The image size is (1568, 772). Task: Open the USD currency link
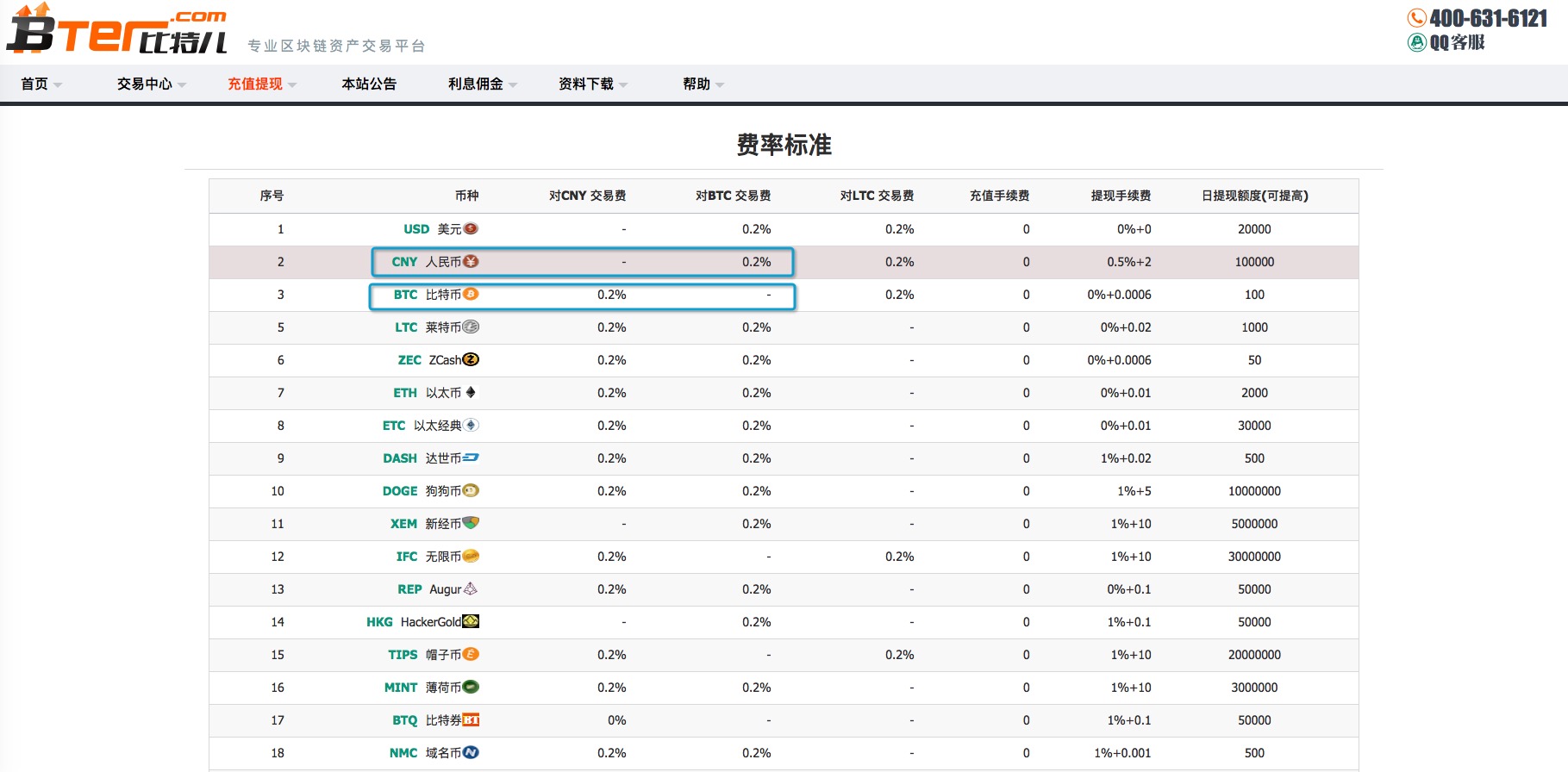(416, 229)
